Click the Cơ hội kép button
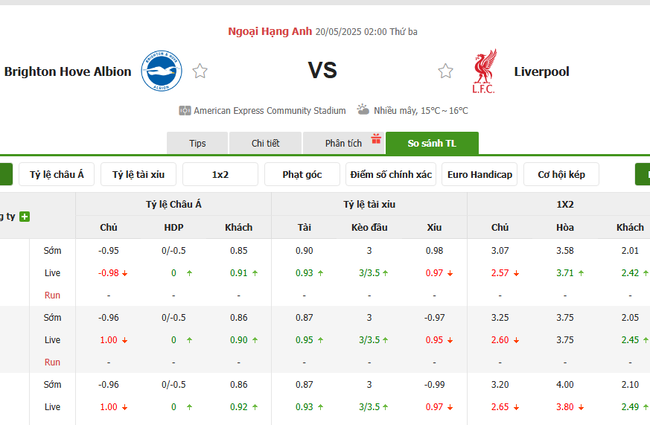The width and height of the screenshot is (650, 425). [561, 175]
